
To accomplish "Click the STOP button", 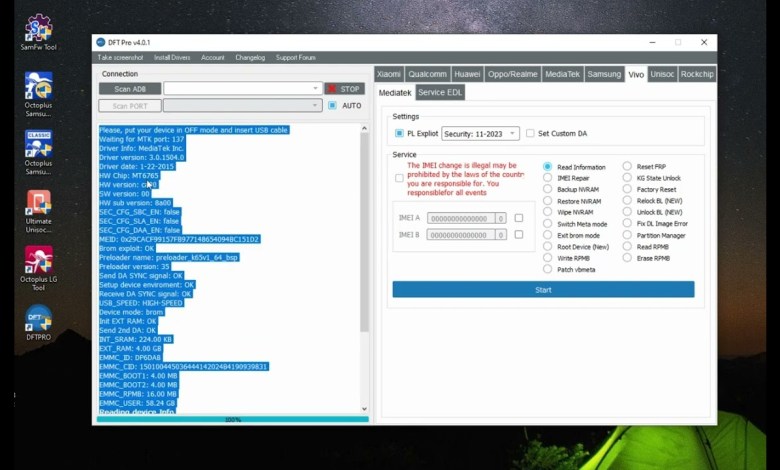I will pos(344,89).
